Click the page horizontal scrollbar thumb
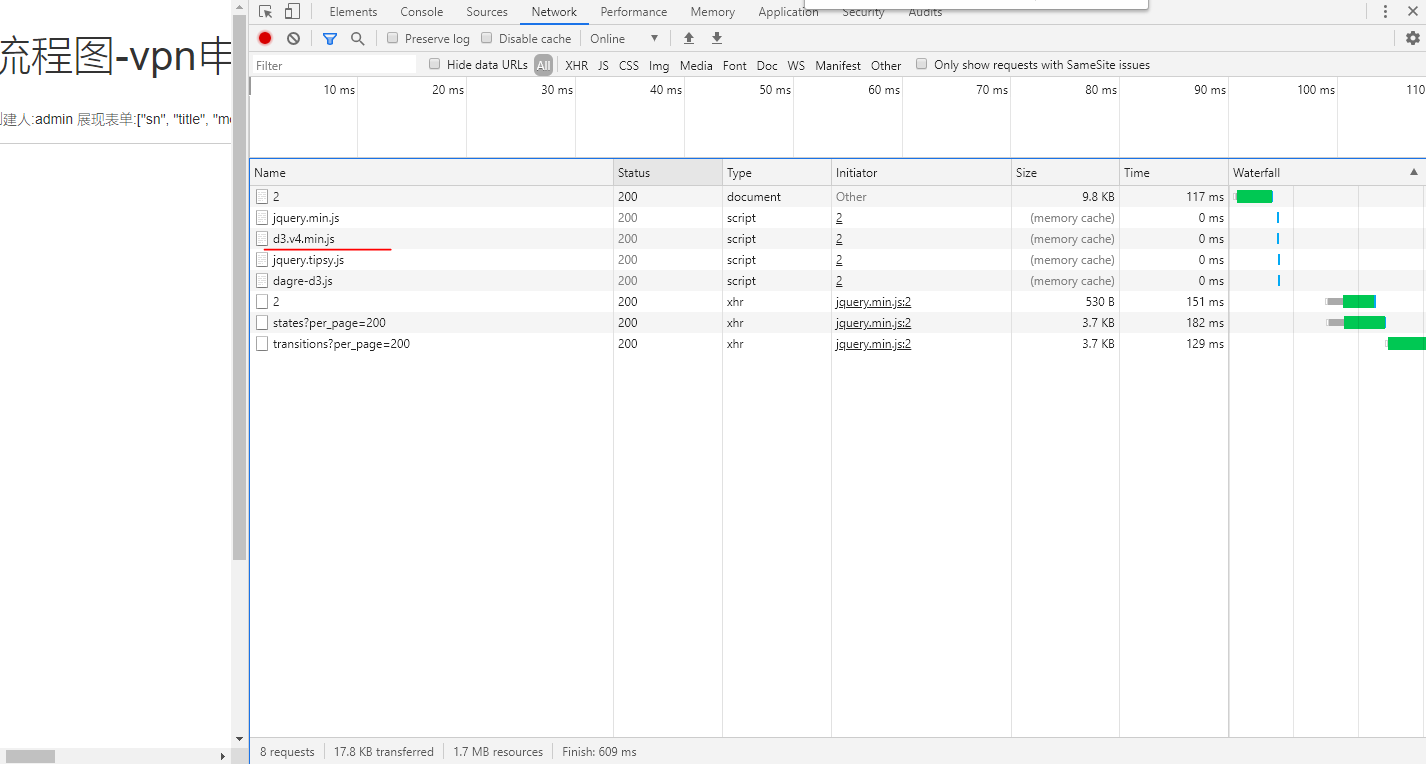Viewport: 1426px width, 764px height. (x=30, y=756)
